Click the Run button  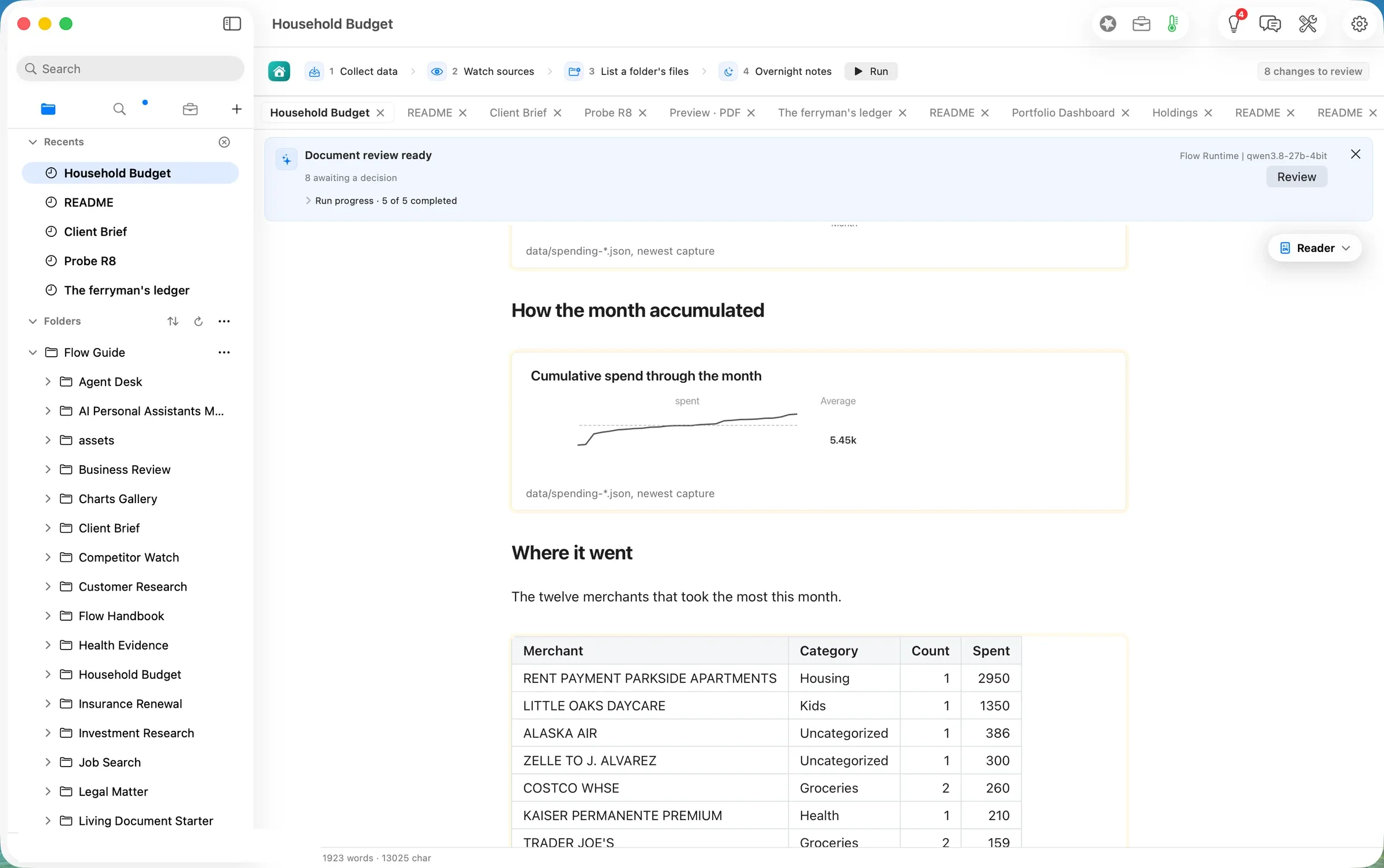pos(871,71)
